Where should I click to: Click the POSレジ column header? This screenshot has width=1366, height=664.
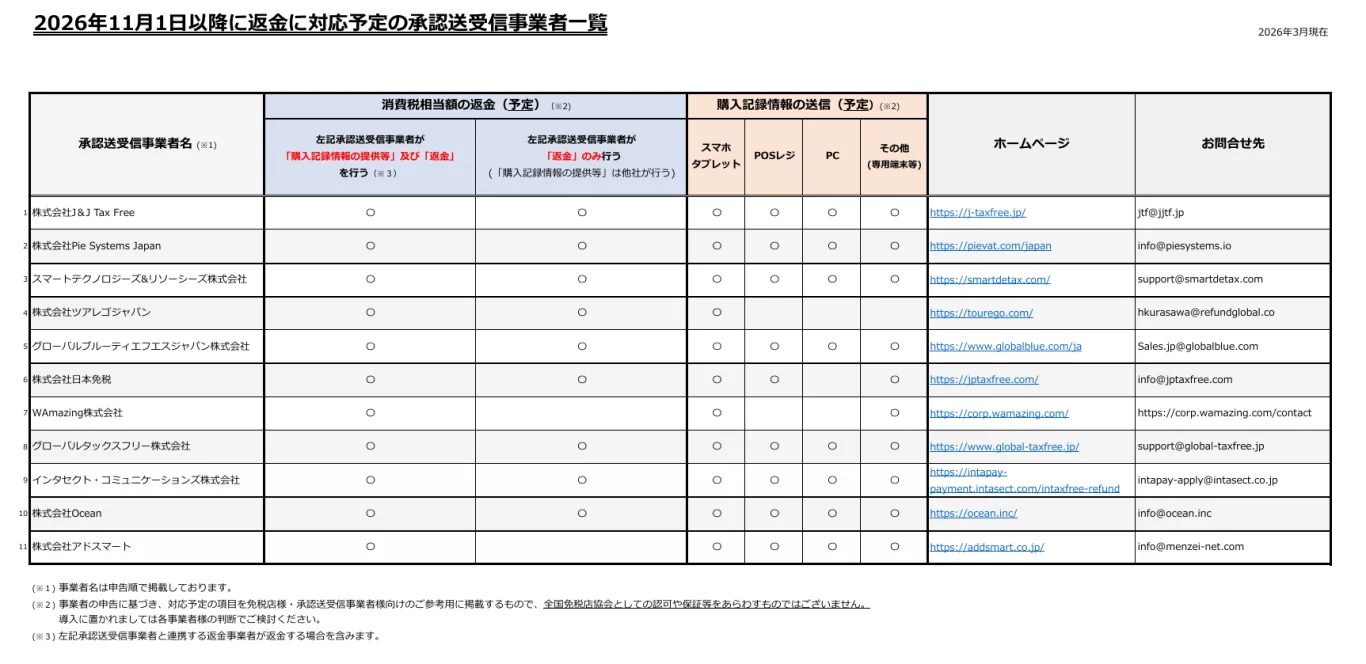774,157
